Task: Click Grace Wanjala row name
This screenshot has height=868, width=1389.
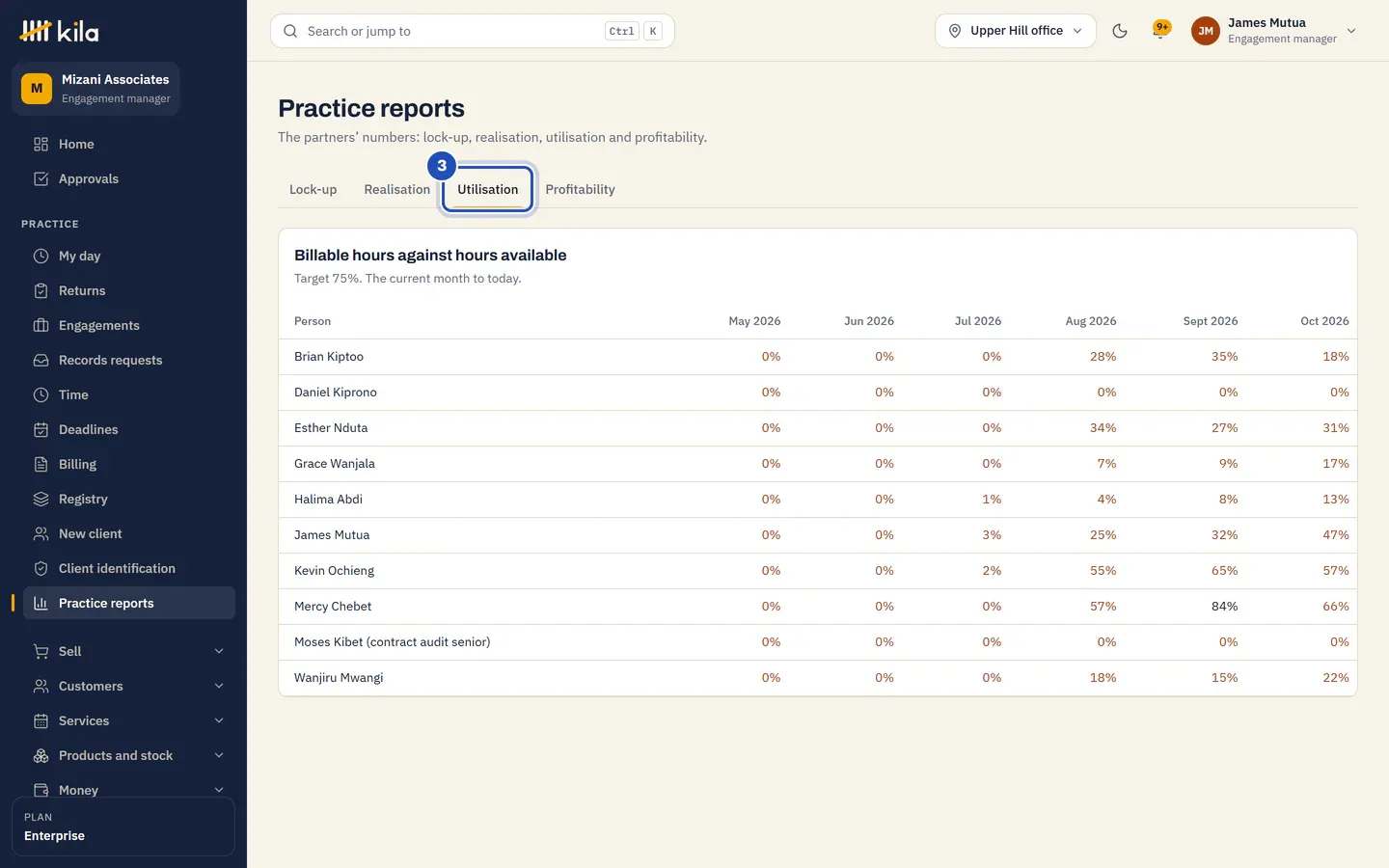Action: point(335,464)
